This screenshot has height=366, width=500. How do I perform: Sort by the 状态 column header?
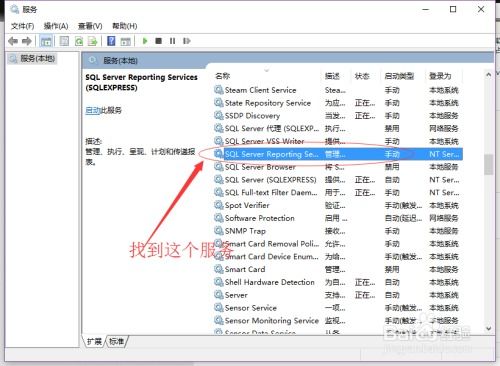click(x=362, y=76)
